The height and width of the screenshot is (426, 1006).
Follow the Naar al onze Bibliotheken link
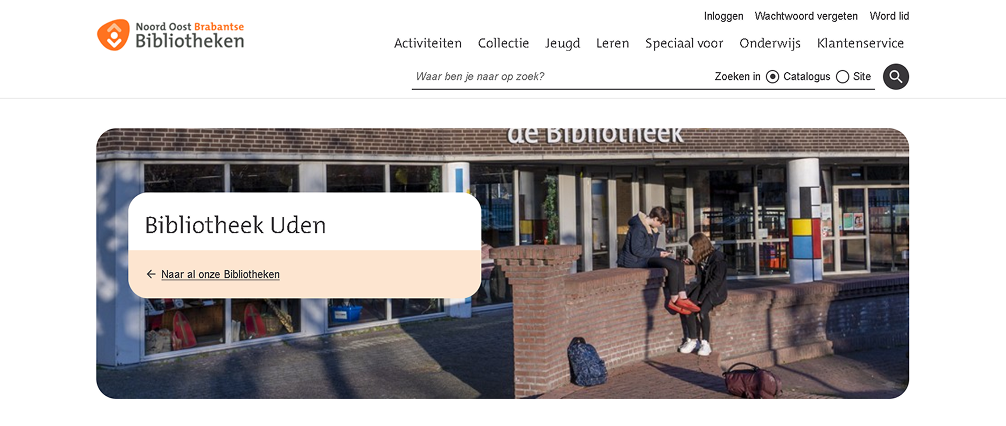point(220,275)
